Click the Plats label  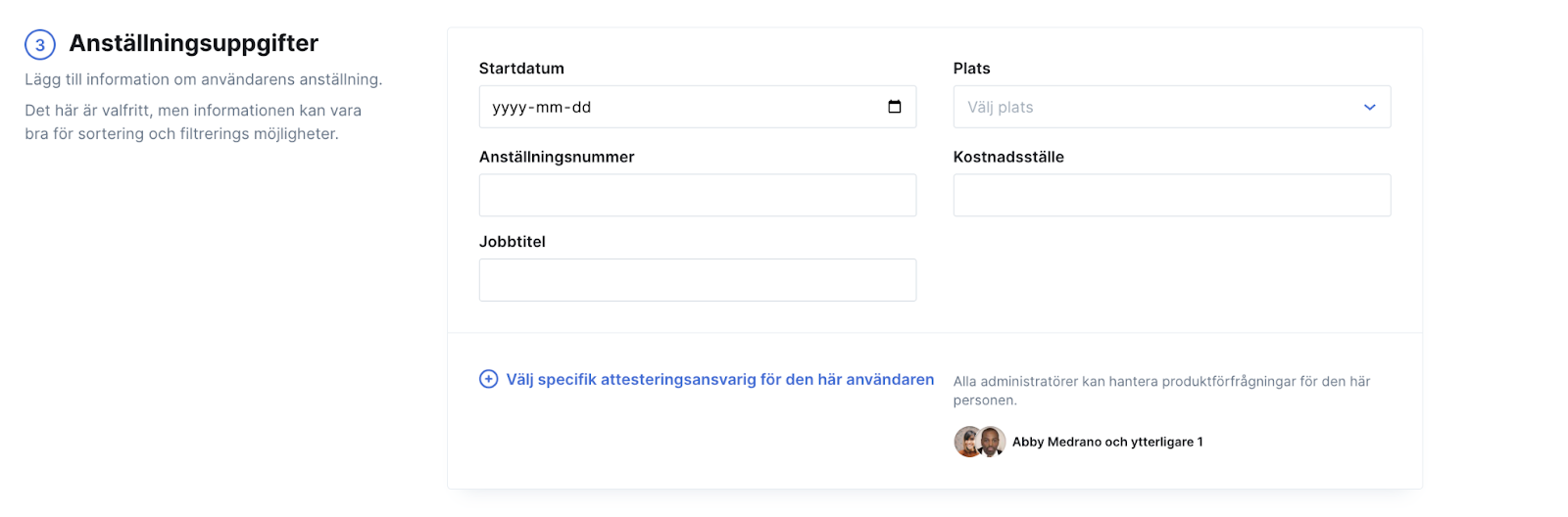click(972, 69)
